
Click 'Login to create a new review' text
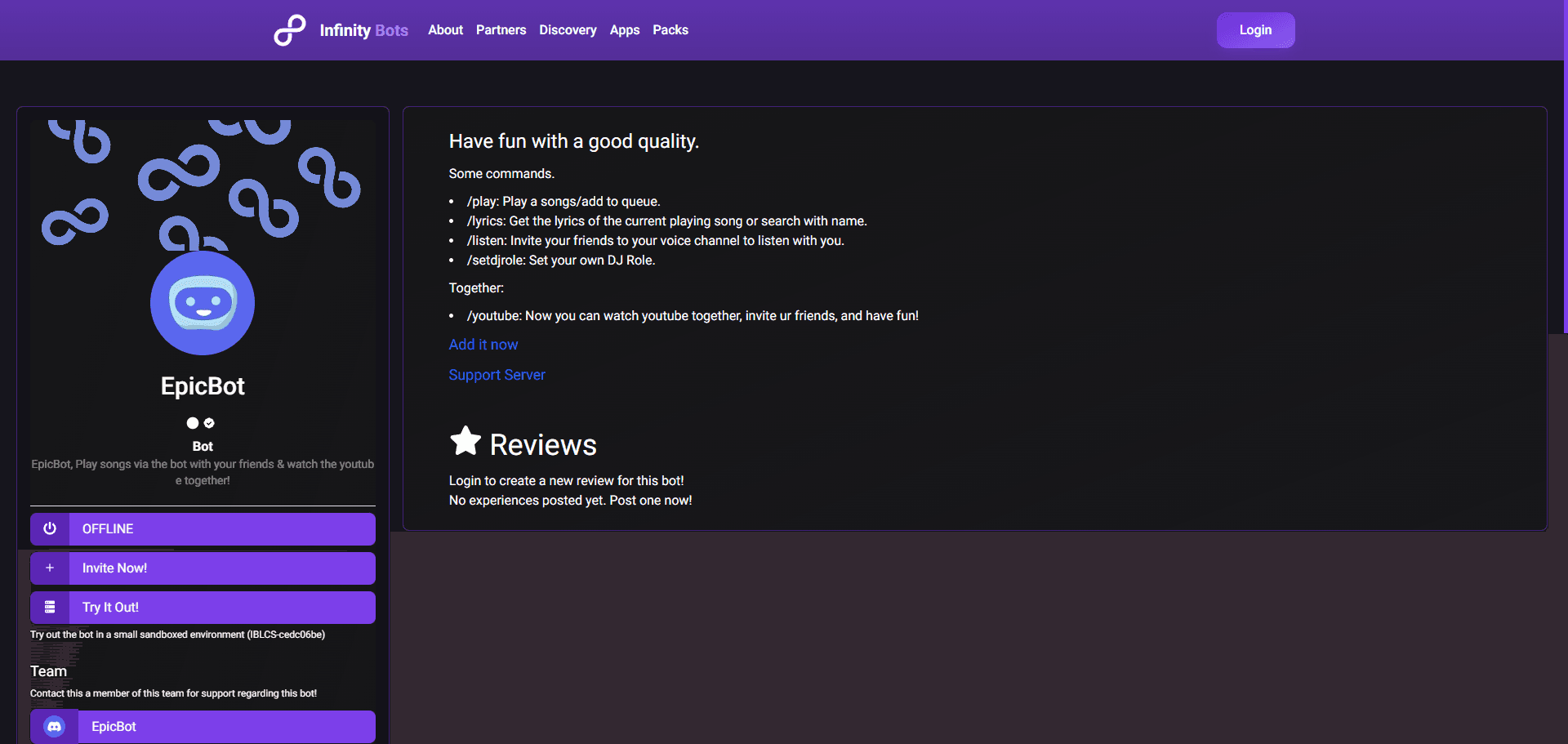click(x=566, y=481)
